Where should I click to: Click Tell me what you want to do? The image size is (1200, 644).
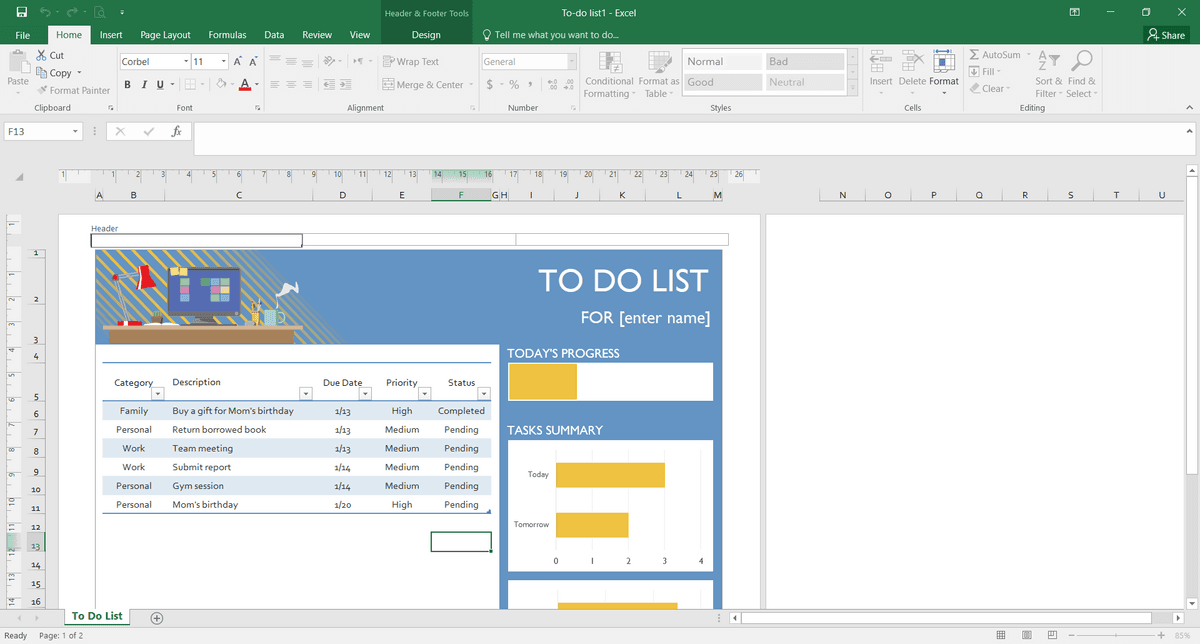550,35
